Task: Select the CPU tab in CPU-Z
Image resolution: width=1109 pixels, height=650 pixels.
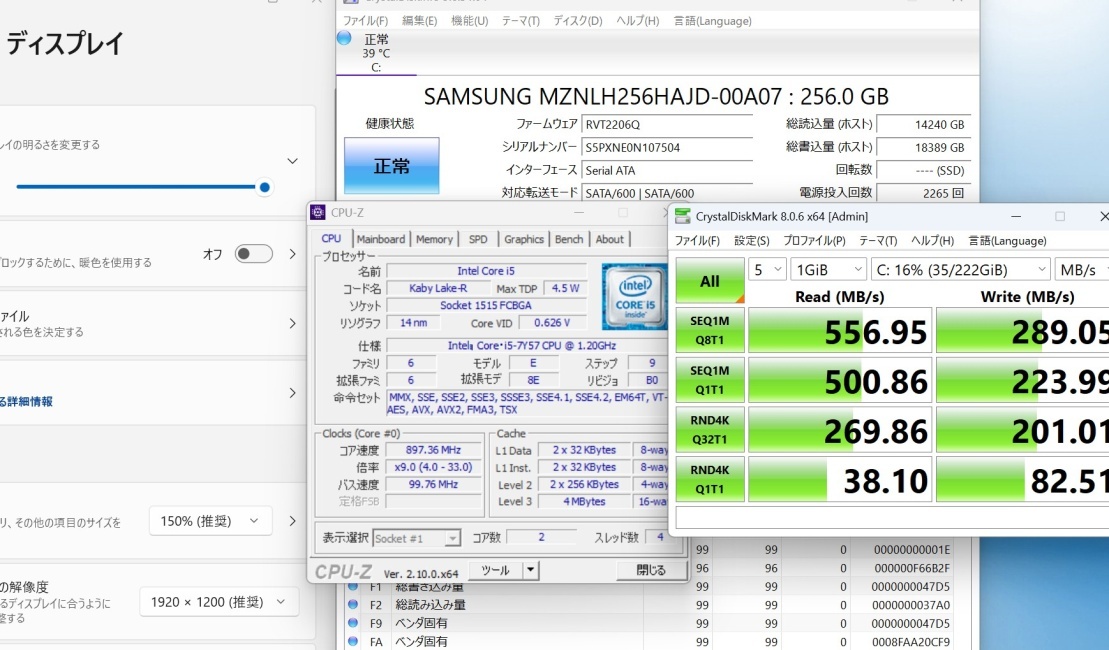Action: click(x=331, y=238)
